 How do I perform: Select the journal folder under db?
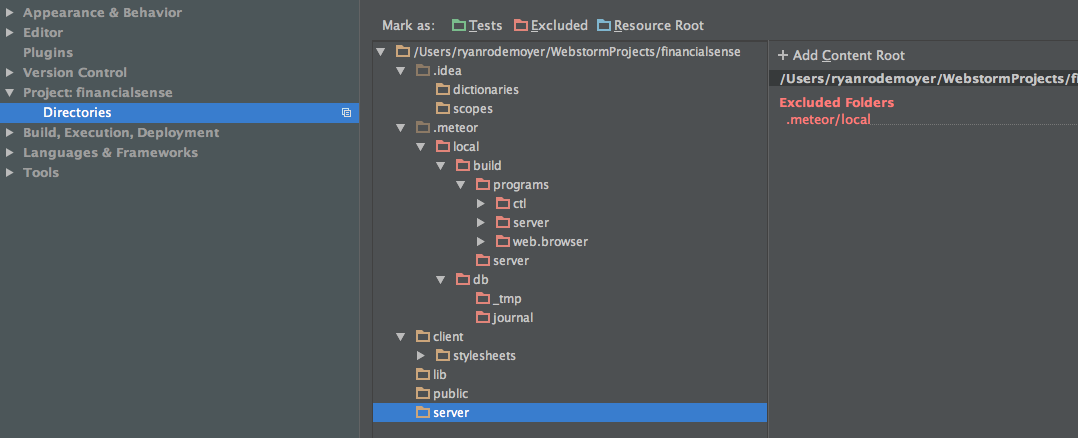(x=513, y=318)
